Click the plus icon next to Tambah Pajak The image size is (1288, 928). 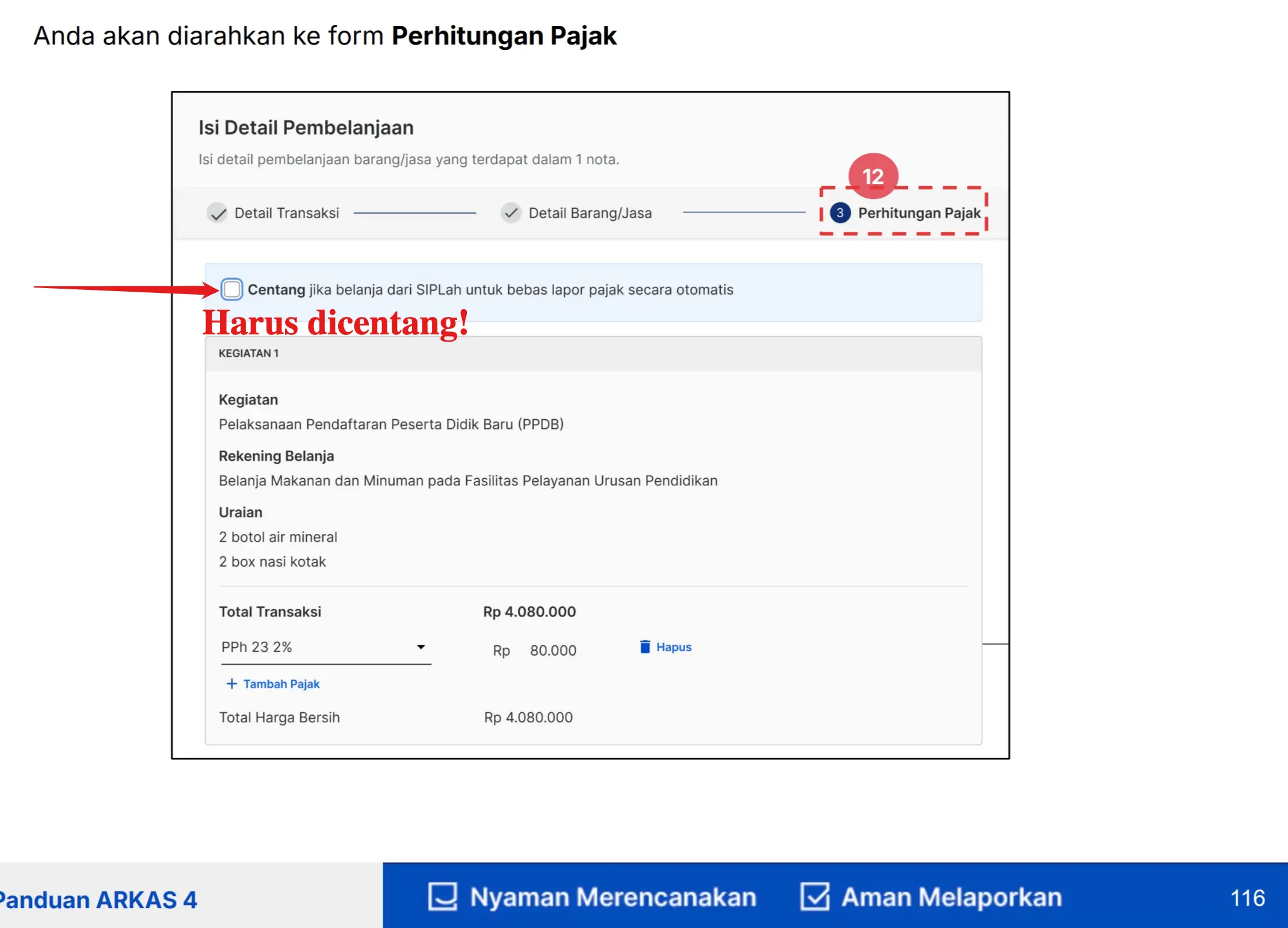[232, 684]
